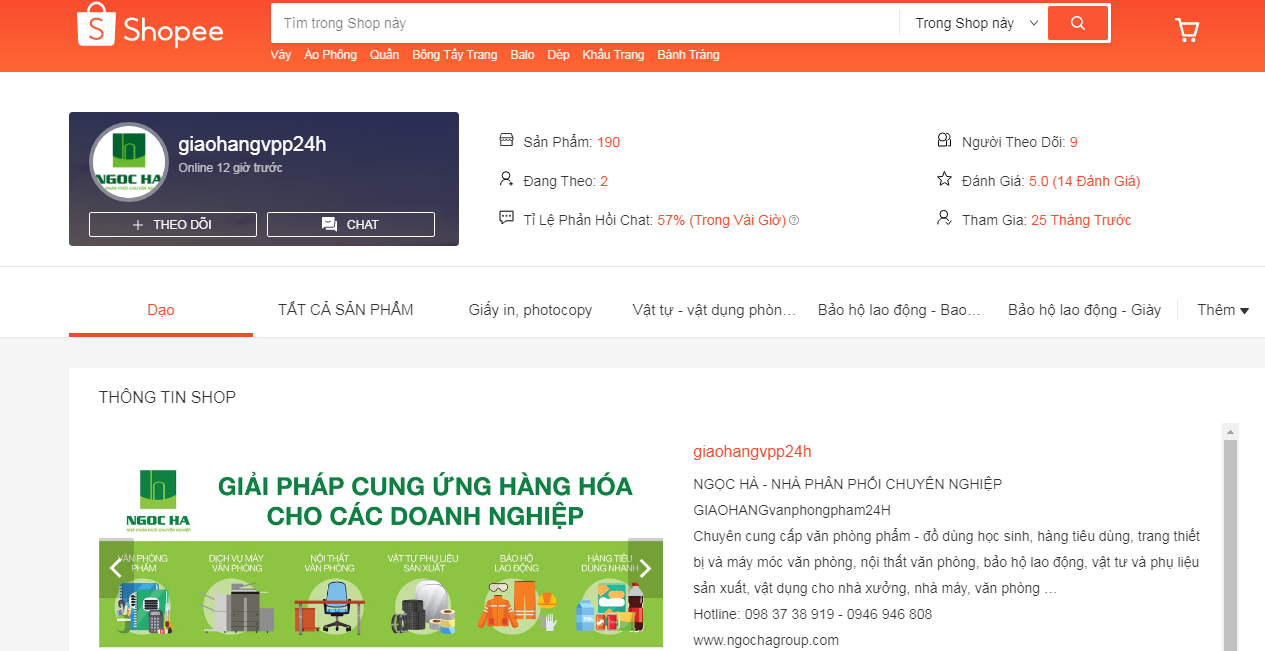Open the Trong Shop này search scope dropdown
Image resolution: width=1265 pixels, height=651 pixels.
pyautogui.click(x=976, y=23)
